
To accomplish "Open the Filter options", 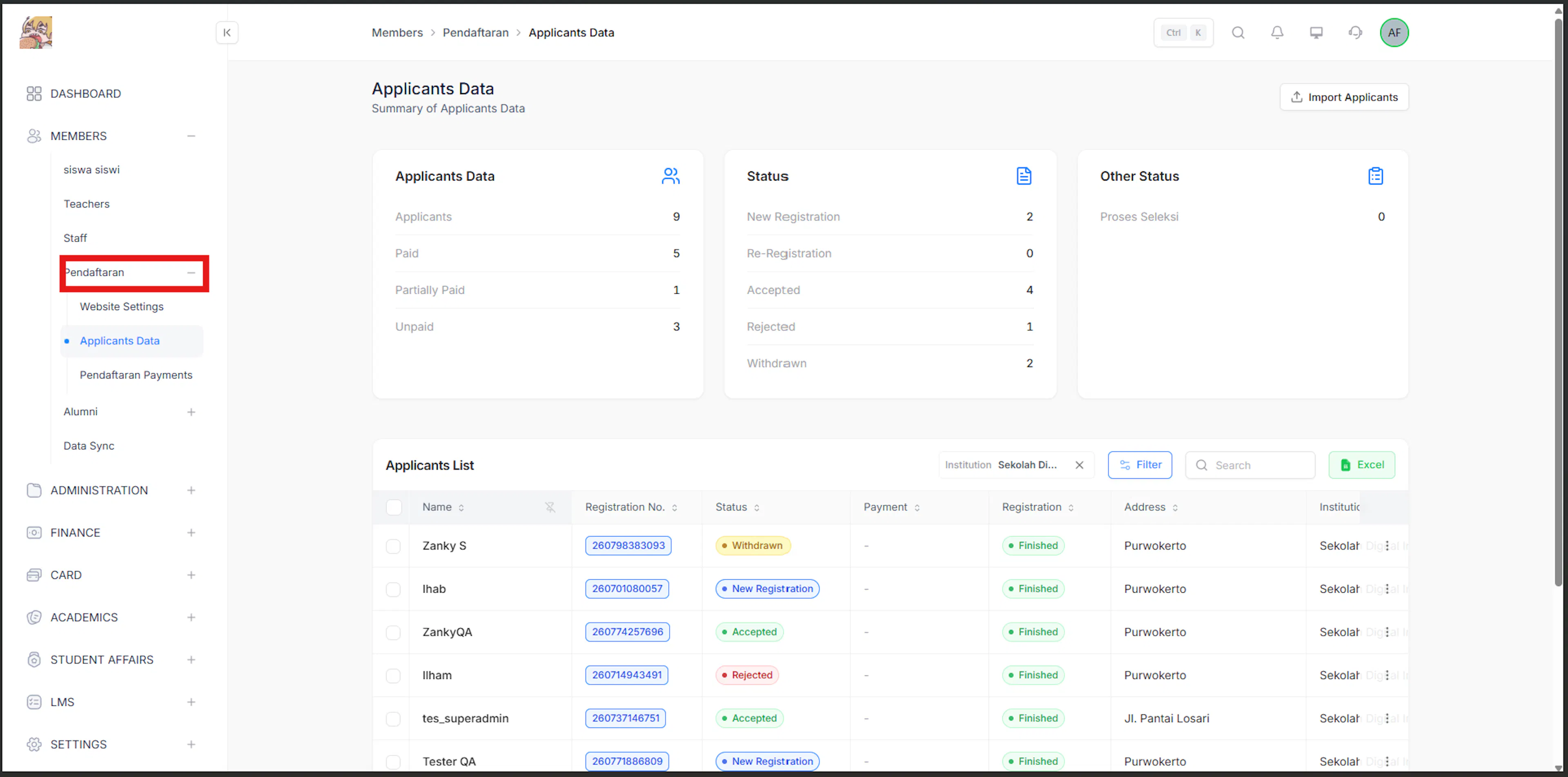I will (1140, 465).
